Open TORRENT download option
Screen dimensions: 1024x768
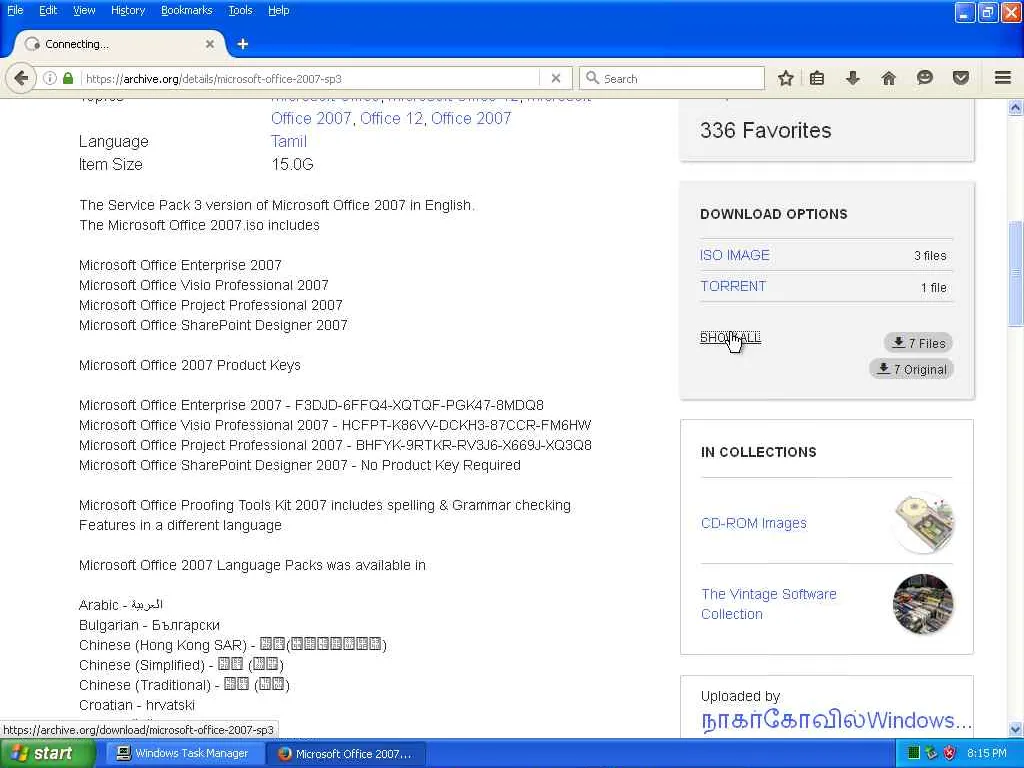pos(733,287)
